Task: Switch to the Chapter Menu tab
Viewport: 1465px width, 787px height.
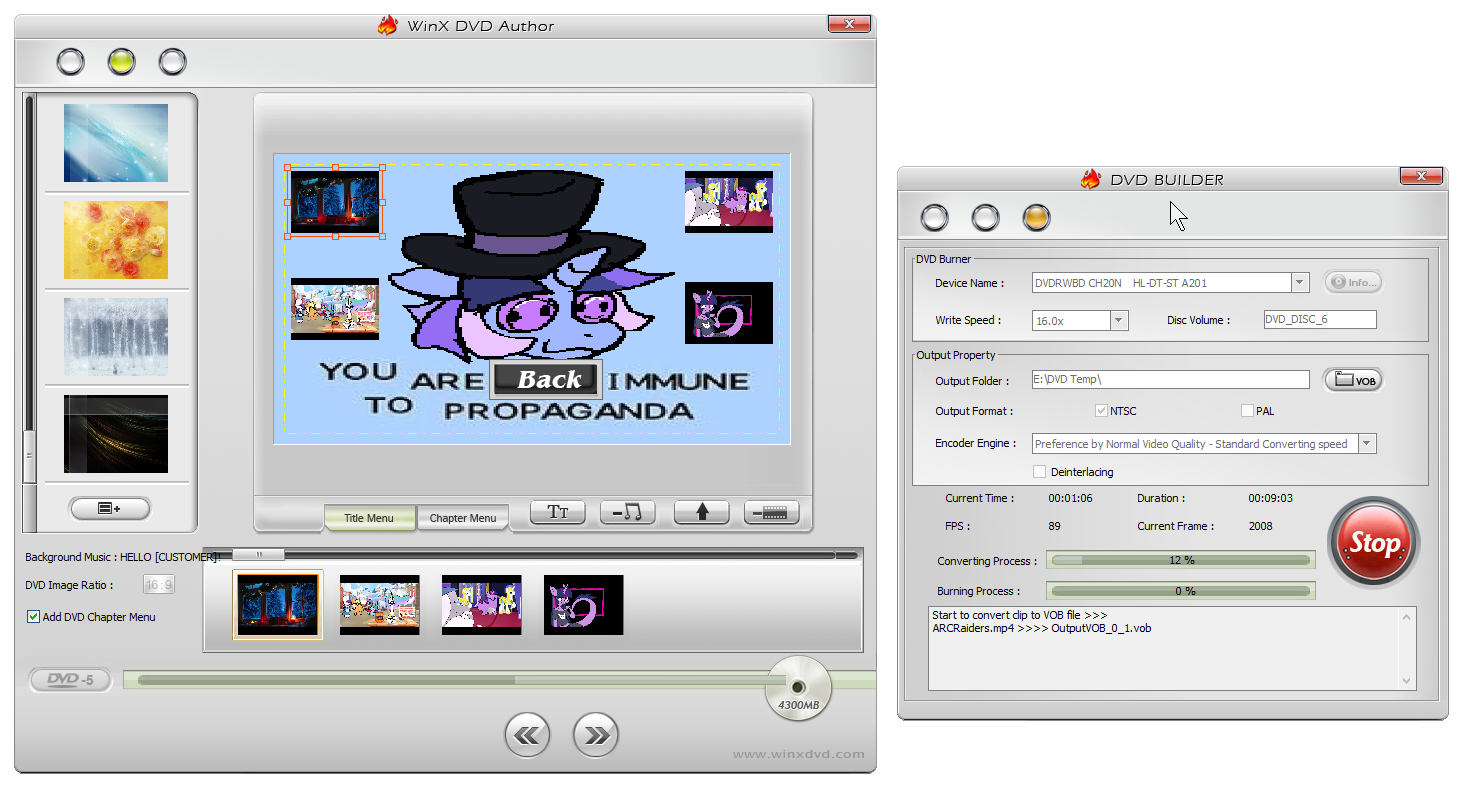Action: pyautogui.click(x=463, y=518)
